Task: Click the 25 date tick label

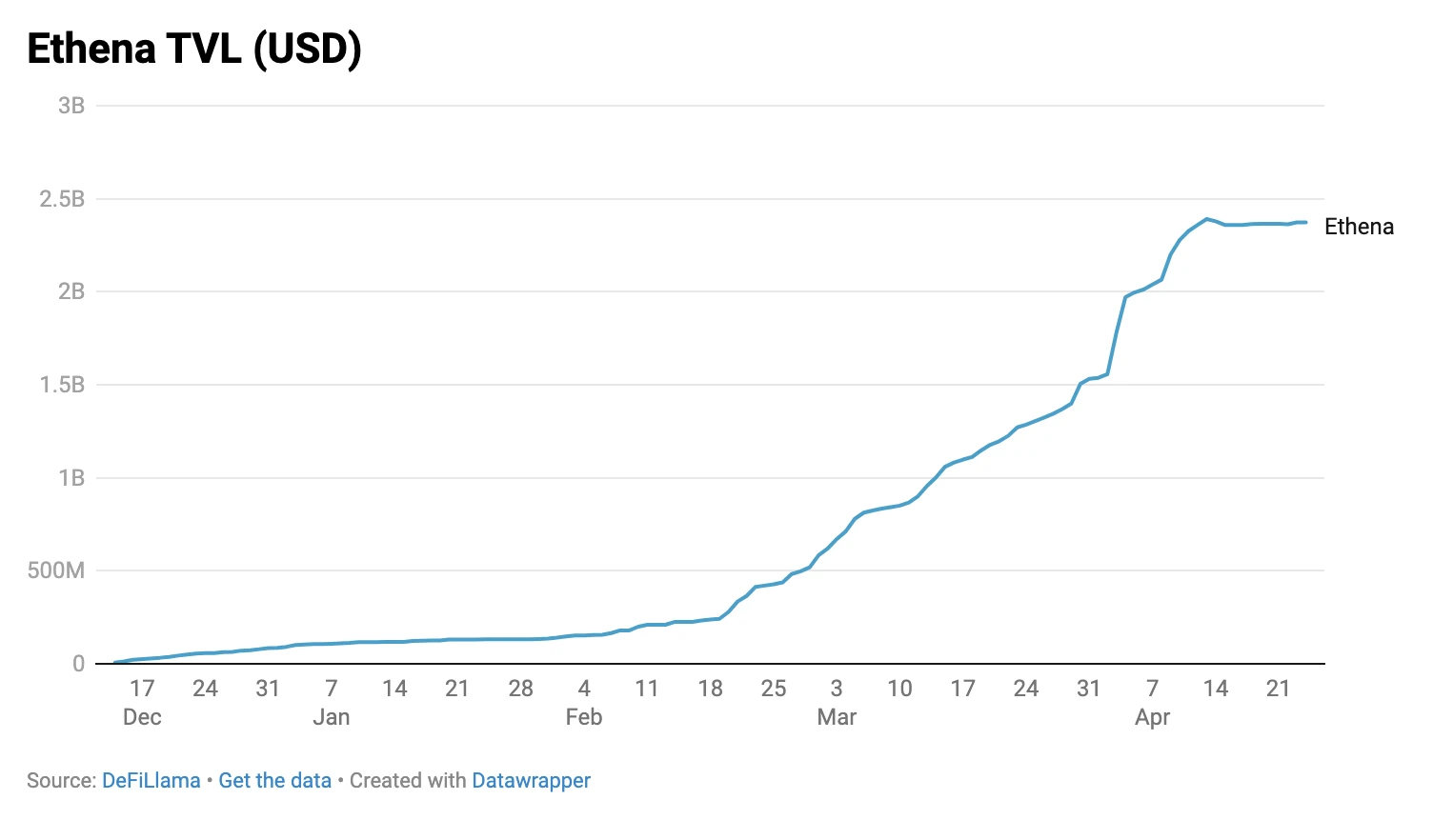Action: [x=774, y=689]
